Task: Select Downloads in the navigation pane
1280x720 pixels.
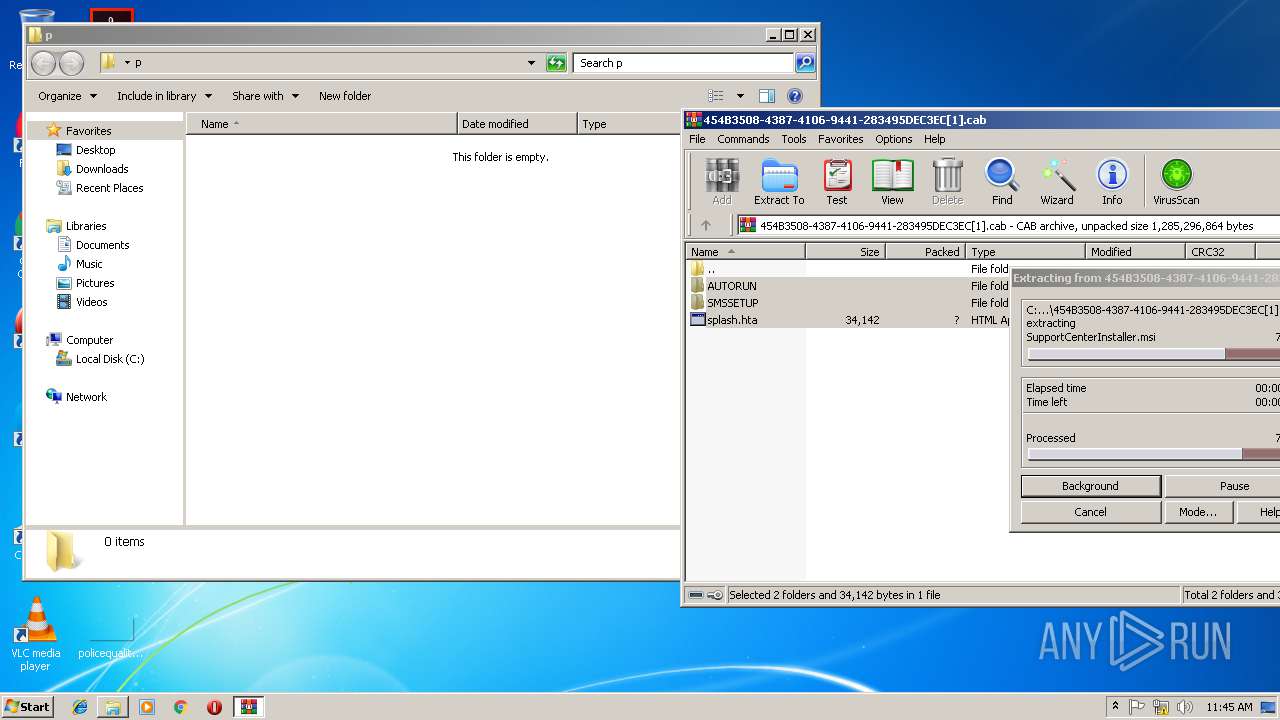Action: click(102, 169)
